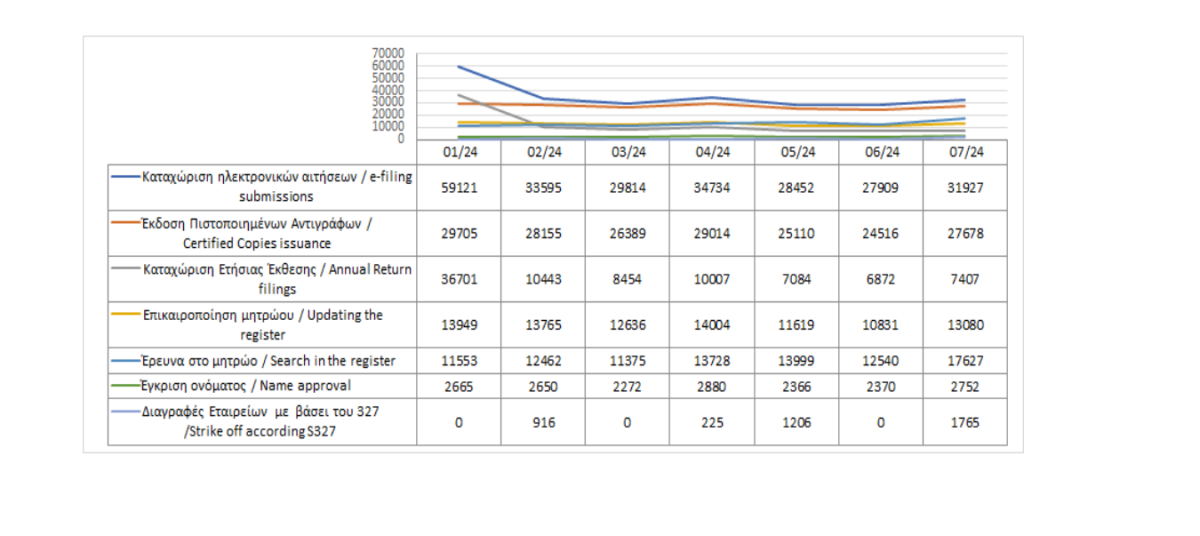Select the cell with value 13765
The image size is (1200, 536).
(x=543, y=325)
